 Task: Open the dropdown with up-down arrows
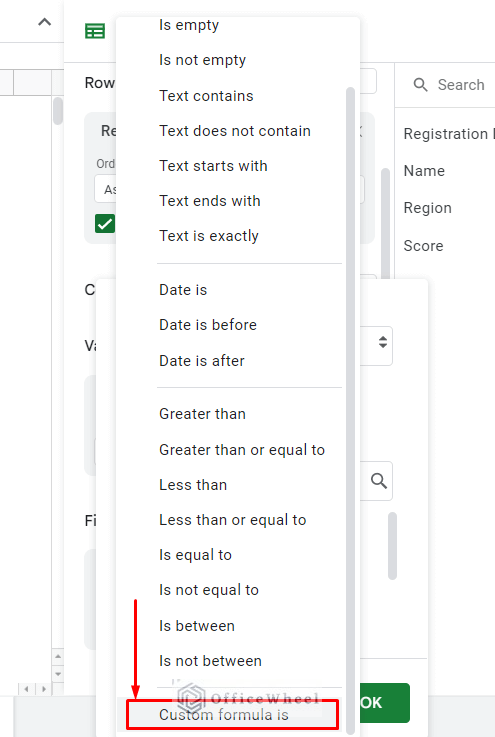pyautogui.click(x=383, y=342)
